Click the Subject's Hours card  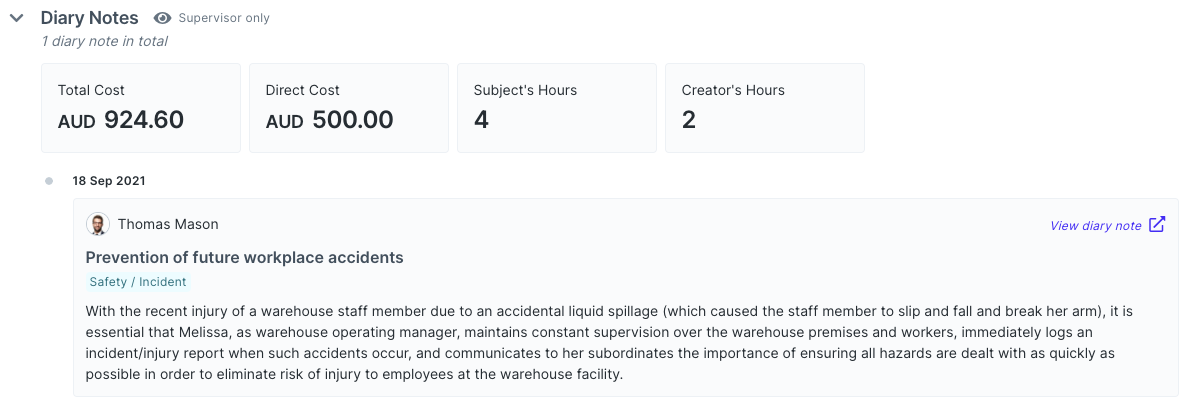click(x=557, y=108)
